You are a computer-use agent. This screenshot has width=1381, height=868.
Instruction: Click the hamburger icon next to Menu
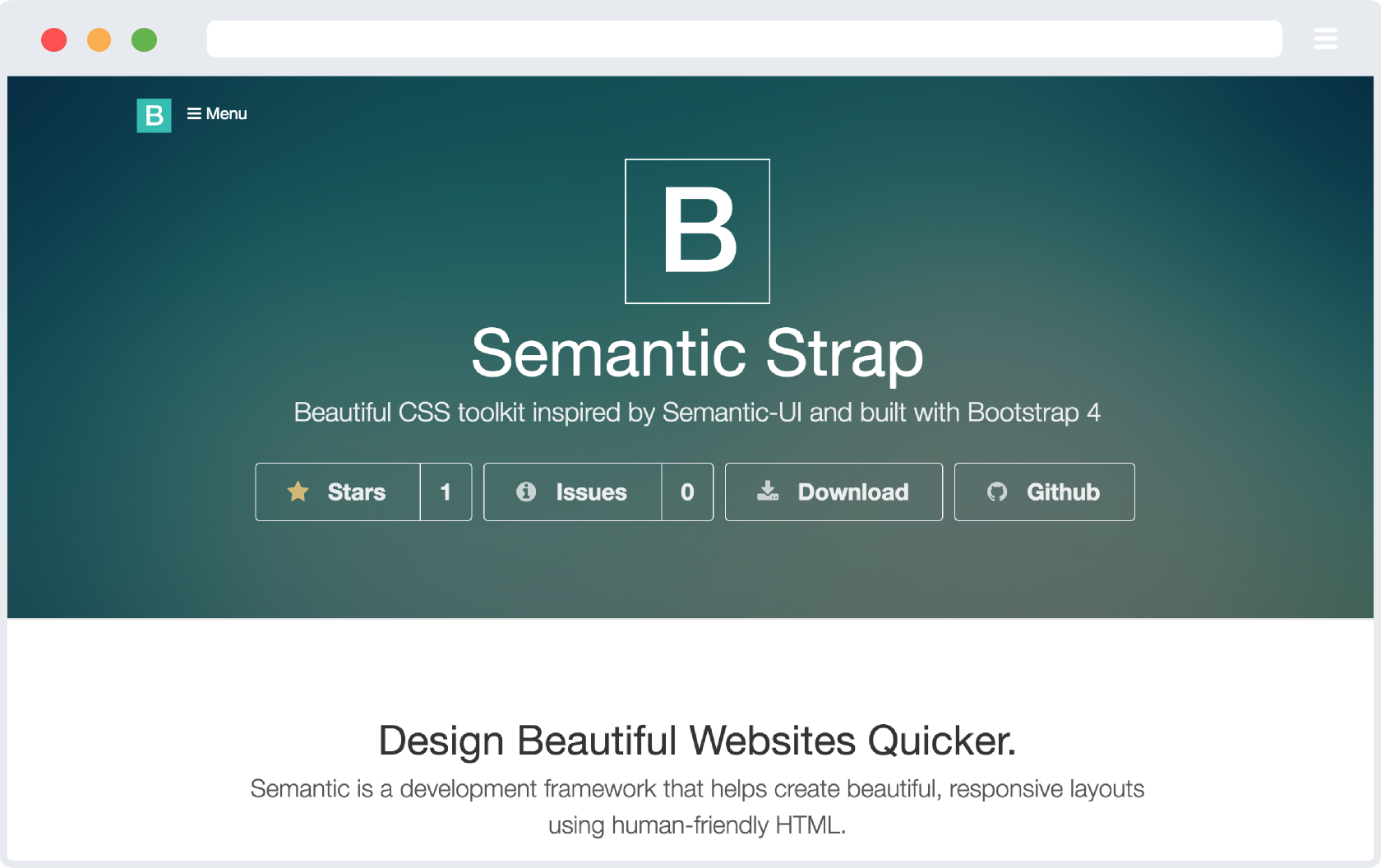(x=193, y=113)
